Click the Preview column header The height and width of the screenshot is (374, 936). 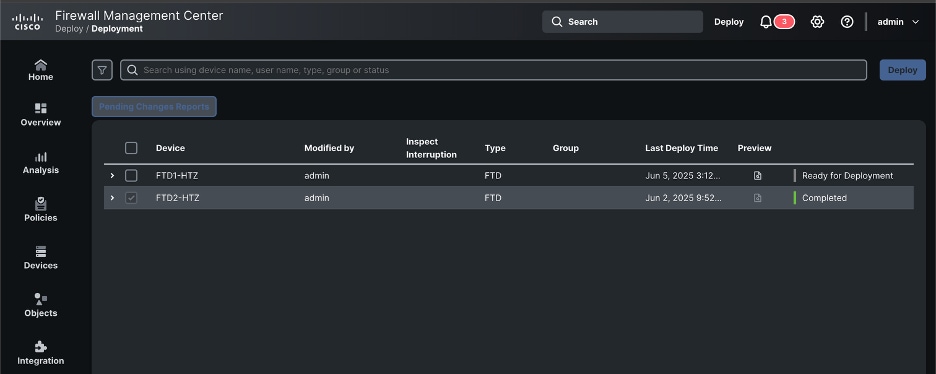(755, 148)
